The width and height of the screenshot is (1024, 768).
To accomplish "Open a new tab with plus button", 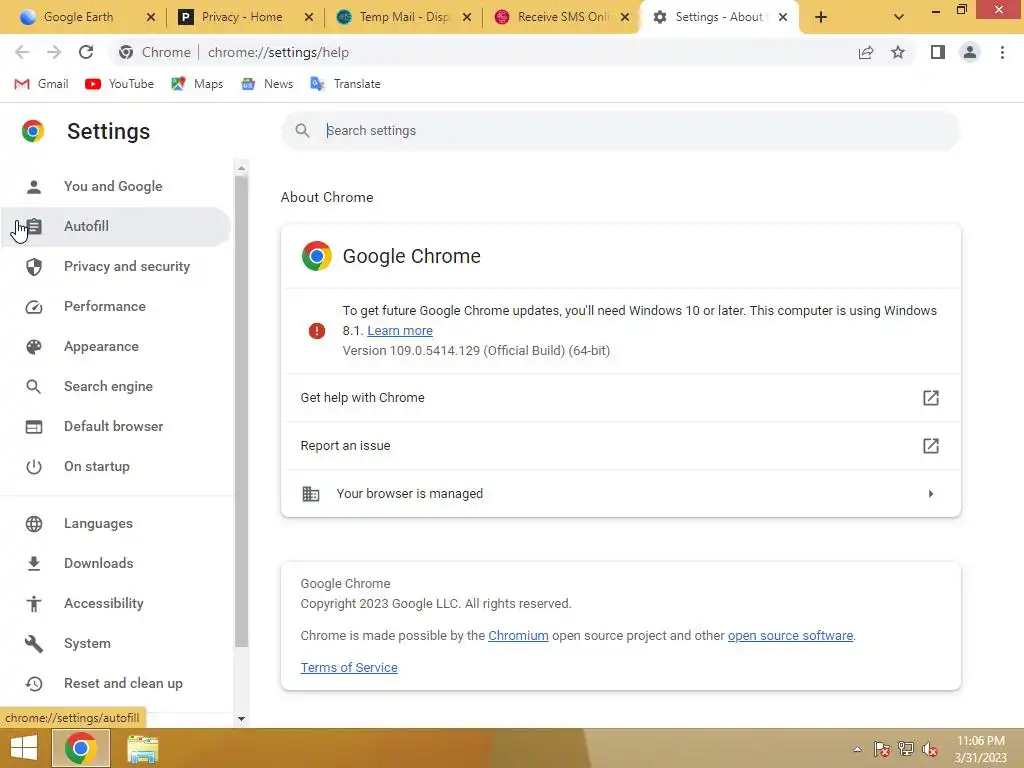I will pyautogui.click(x=821, y=17).
